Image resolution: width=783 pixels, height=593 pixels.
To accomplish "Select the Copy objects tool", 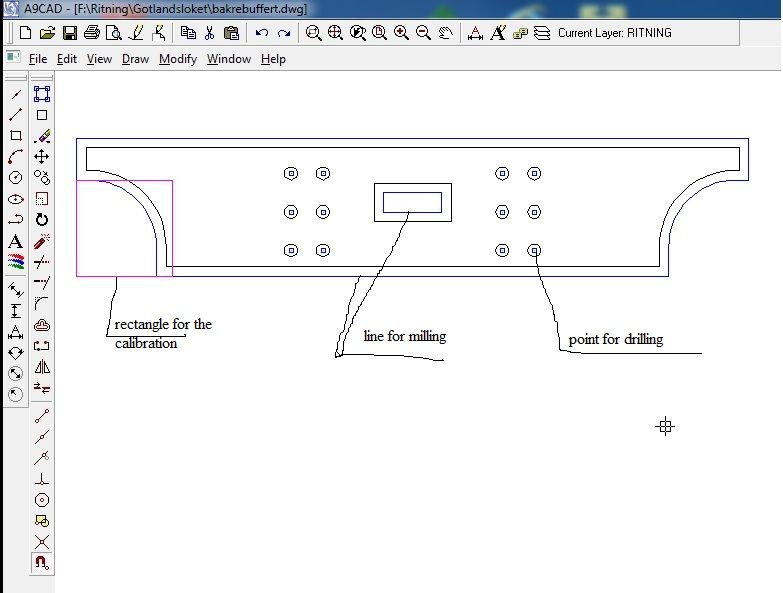I will [x=42, y=178].
